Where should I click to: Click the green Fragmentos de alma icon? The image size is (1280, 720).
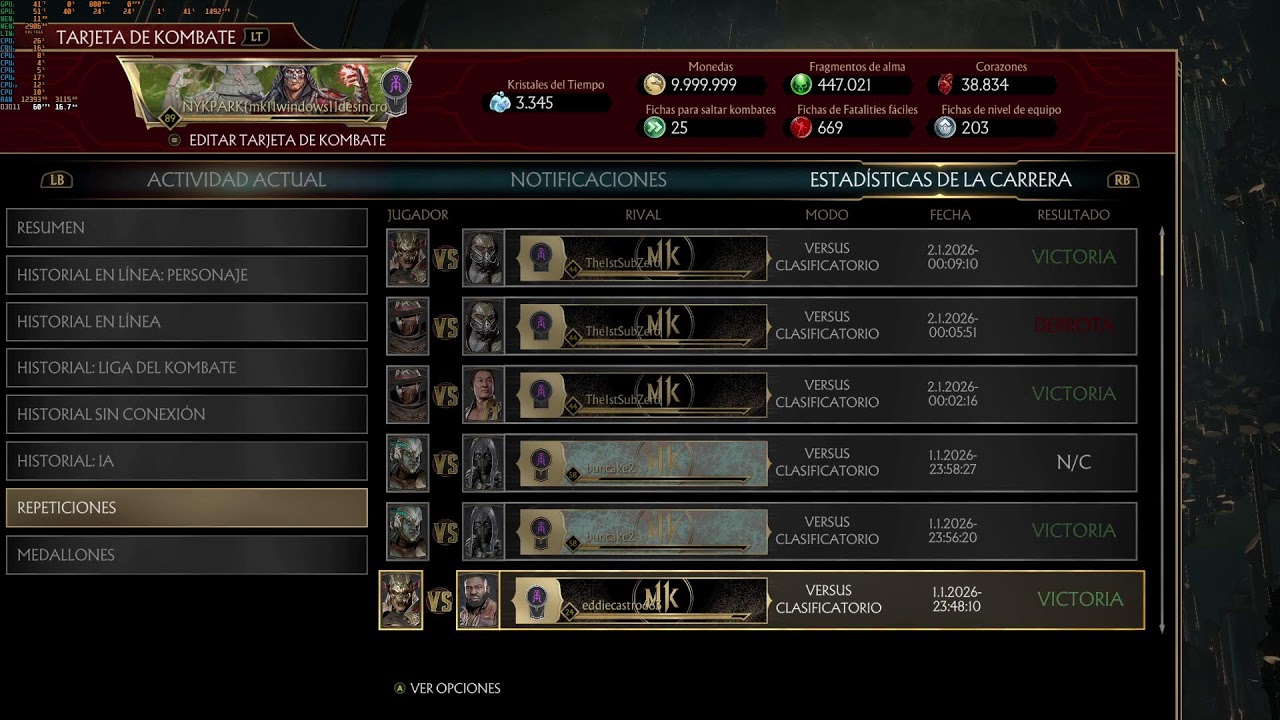(x=801, y=85)
